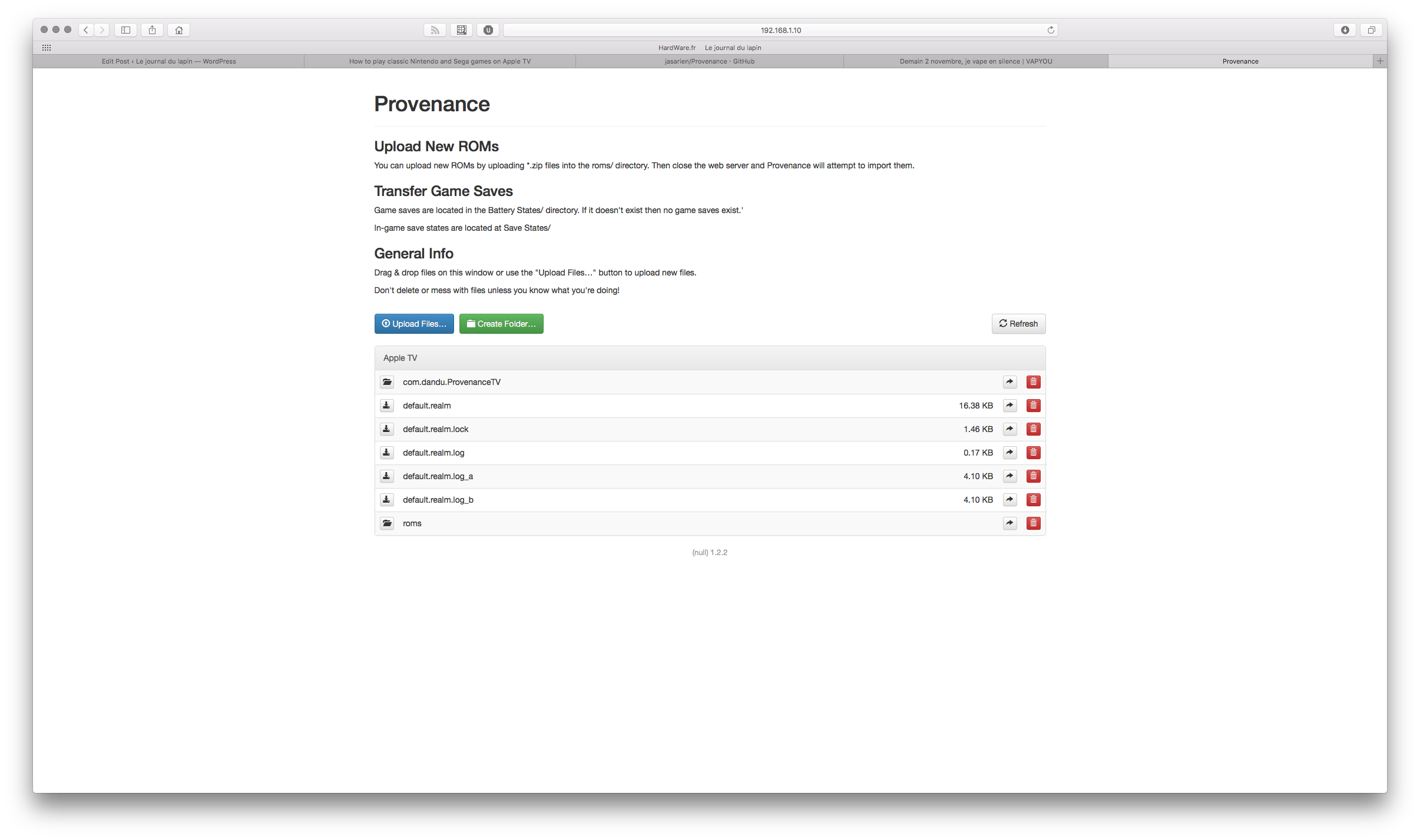Delete default.realm with red trash icon
Image resolution: width=1420 pixels, height=840 pixels.
(x=1033, y=406)
